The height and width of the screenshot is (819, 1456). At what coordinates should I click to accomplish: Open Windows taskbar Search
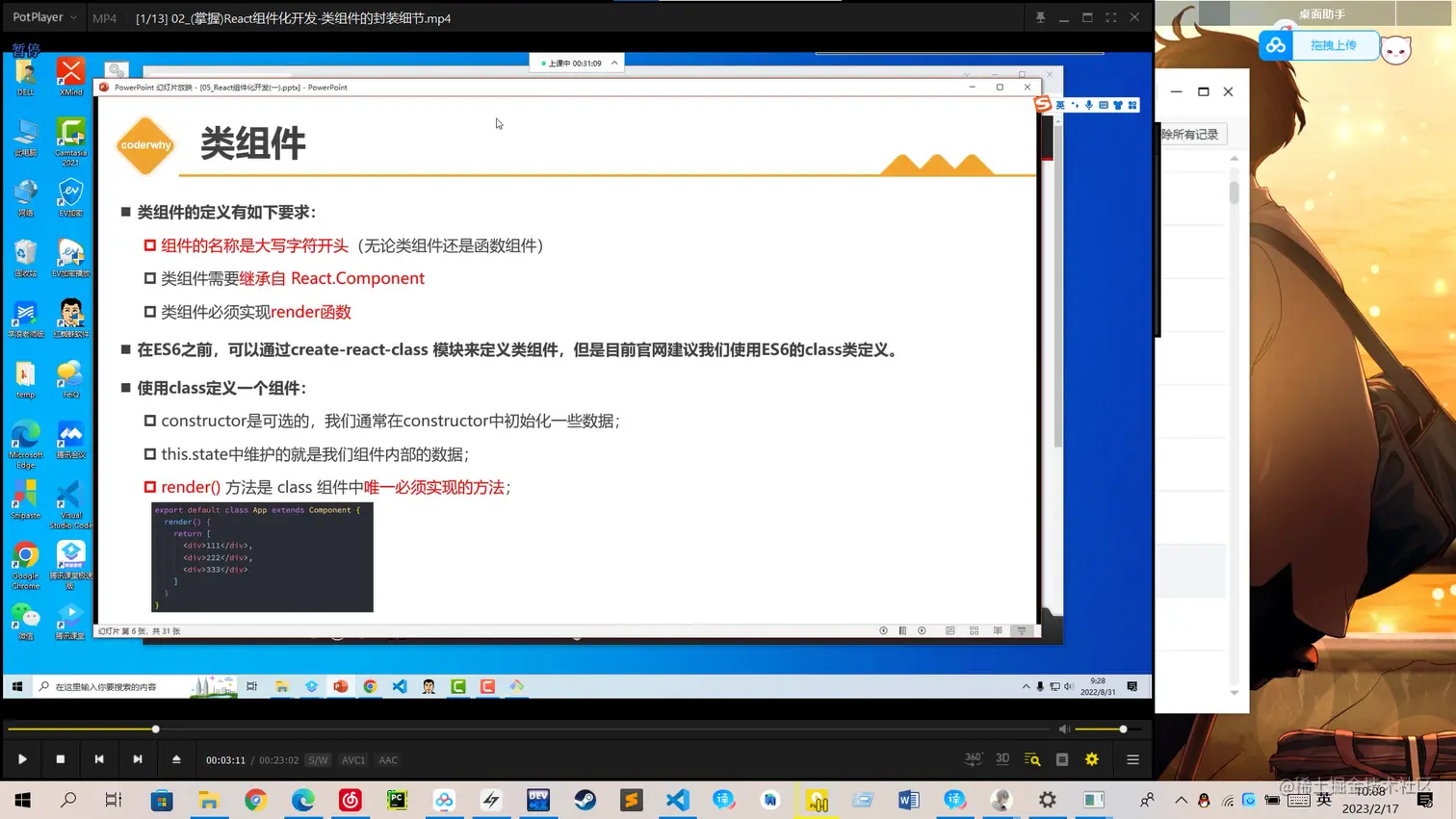68,800
